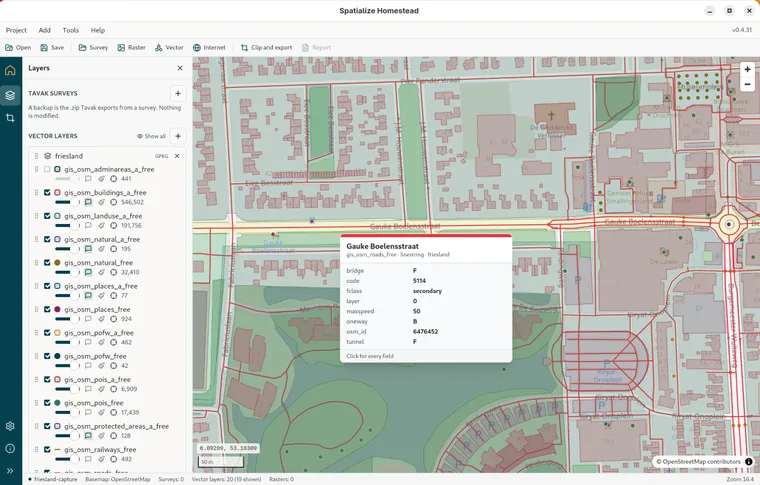The width and height of the screenshot is (760, 485).
Task: Select the Layers sidebar icon
Action: (10, 95)
